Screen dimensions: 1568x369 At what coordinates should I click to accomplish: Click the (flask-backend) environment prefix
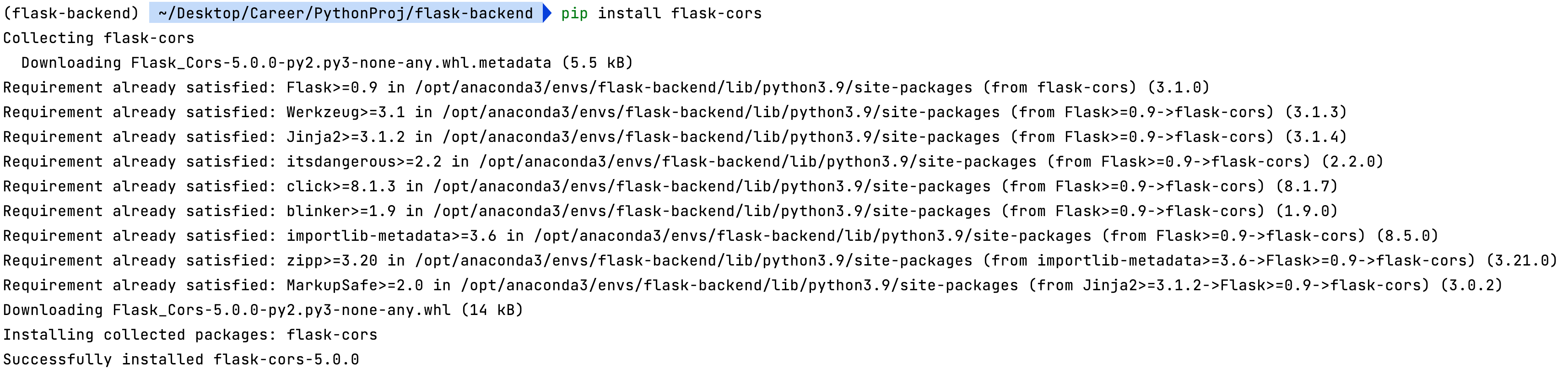[71, 13]
